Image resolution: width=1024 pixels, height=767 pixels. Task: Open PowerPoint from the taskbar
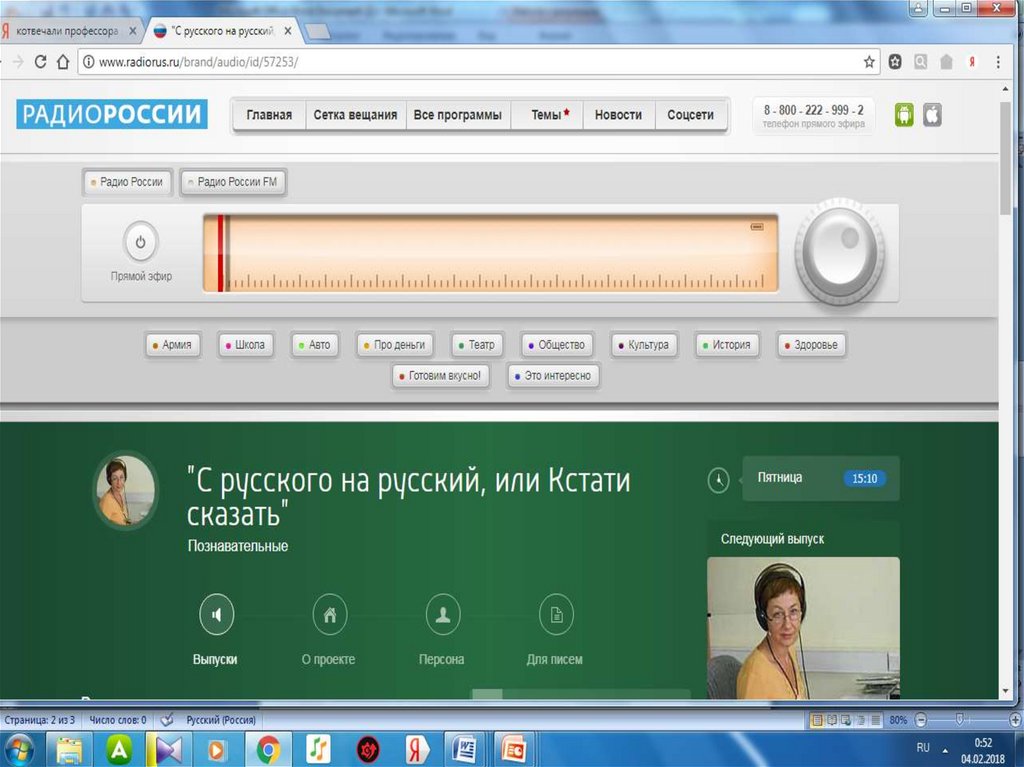click(515, 750)
